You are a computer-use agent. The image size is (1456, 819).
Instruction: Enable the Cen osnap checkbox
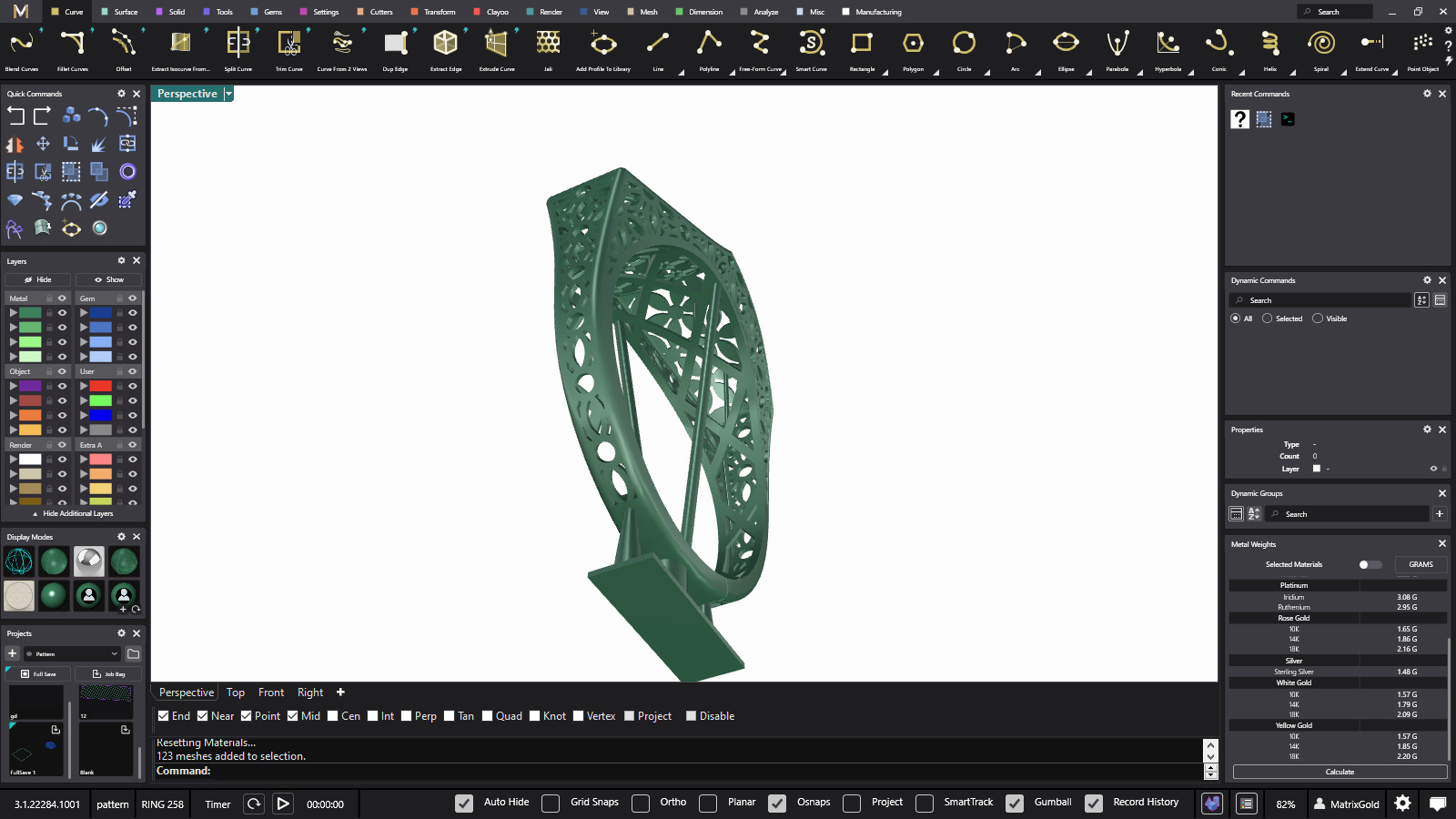(x=333, y=716)
